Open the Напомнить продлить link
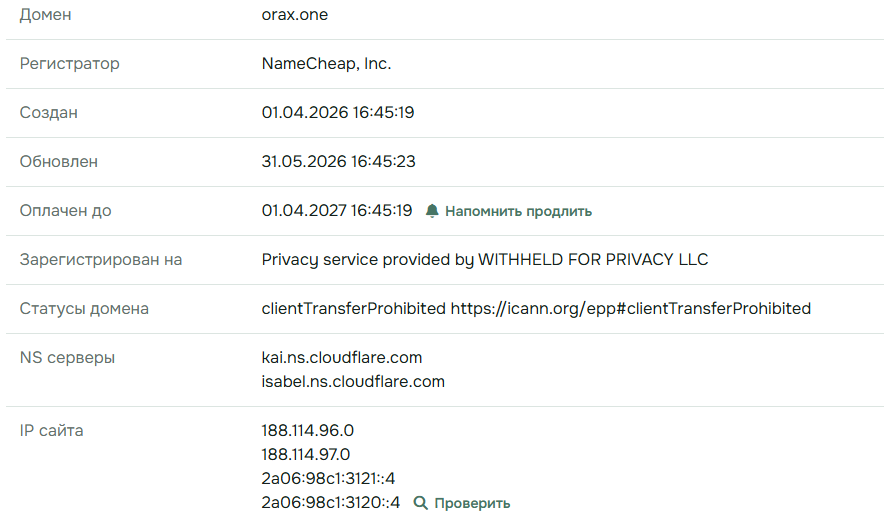The image size is (894, 528). pyautogui.click(x=518, y=211)
